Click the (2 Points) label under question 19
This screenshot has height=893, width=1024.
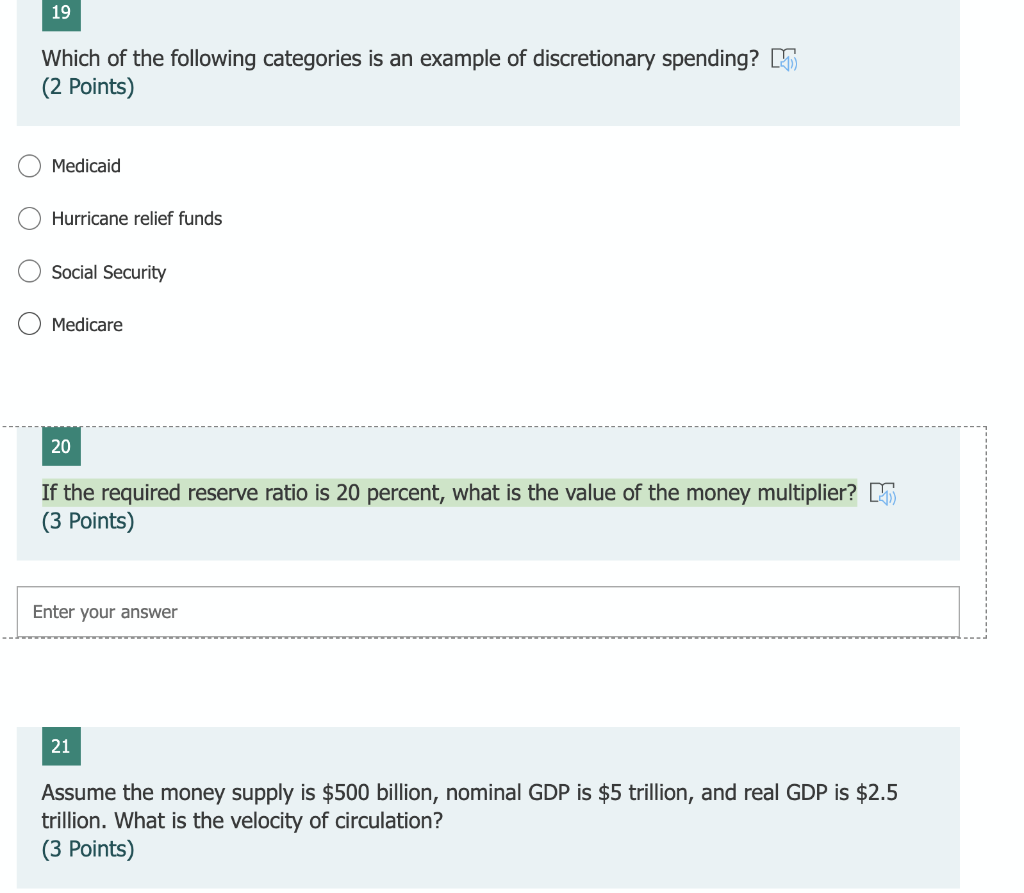88,86
